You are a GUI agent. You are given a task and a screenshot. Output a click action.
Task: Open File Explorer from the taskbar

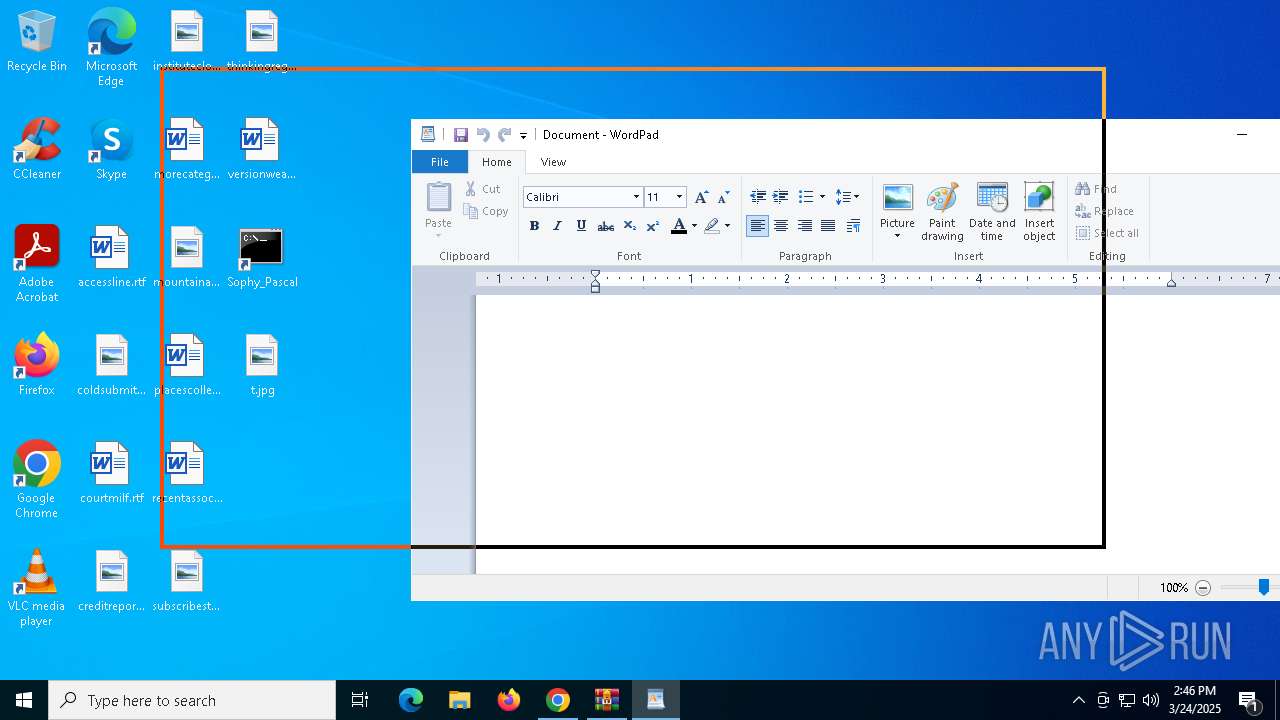[459, 700]
